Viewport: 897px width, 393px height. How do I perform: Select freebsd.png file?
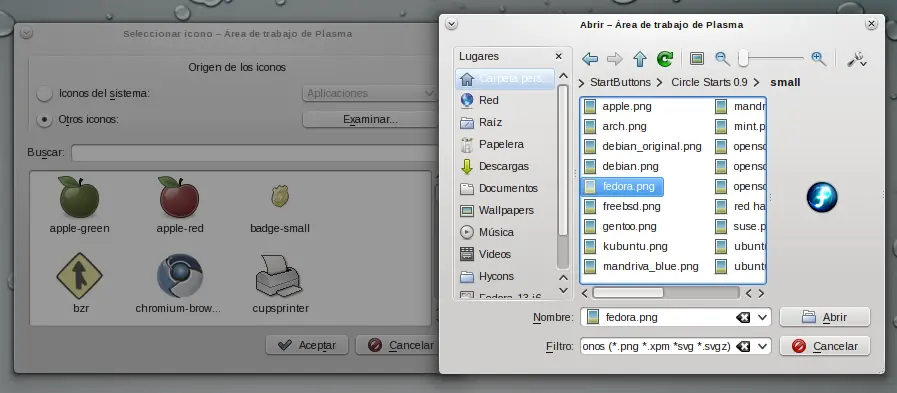623,207
